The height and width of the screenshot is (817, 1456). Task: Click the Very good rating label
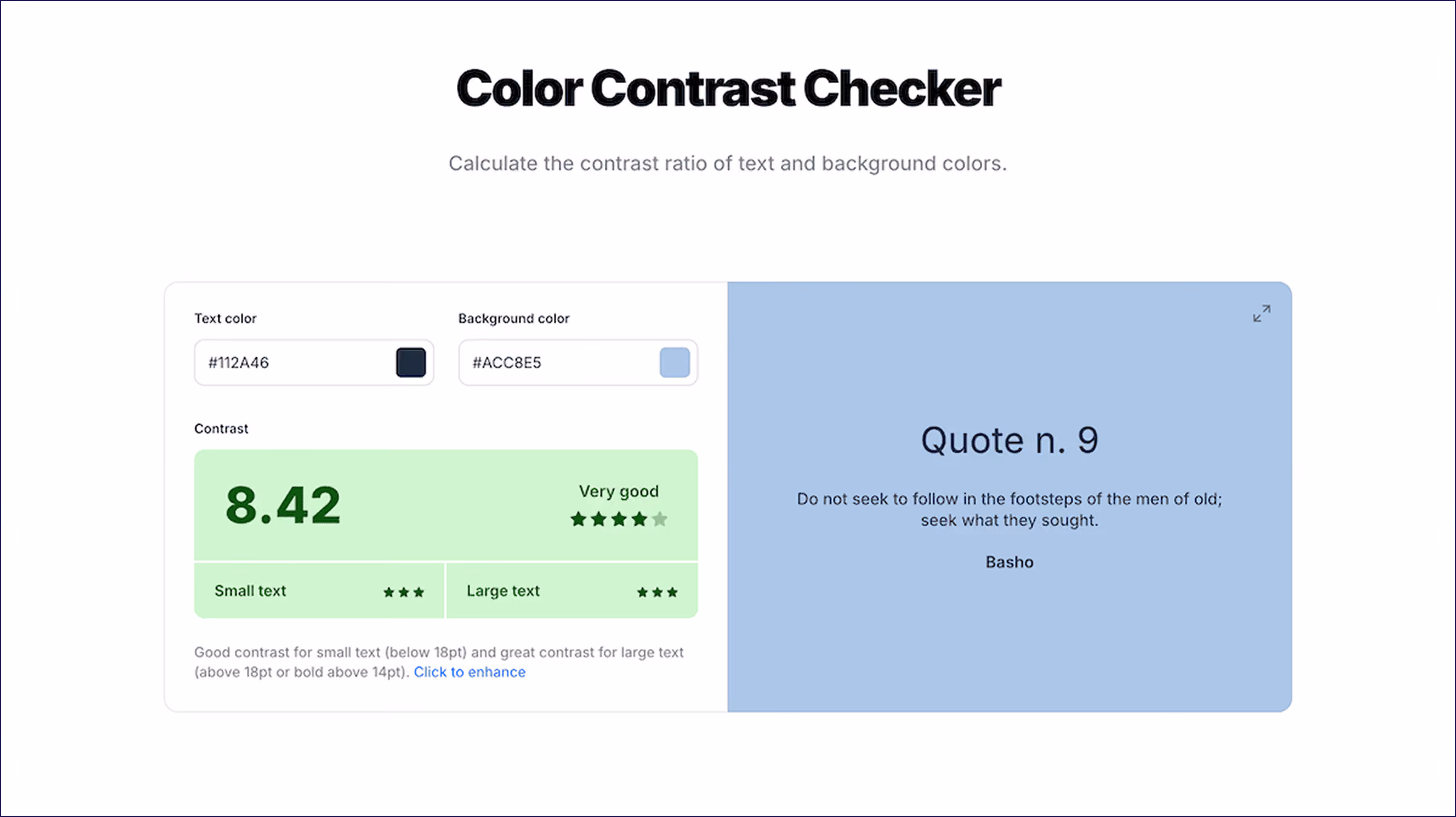tap(619, 491)
